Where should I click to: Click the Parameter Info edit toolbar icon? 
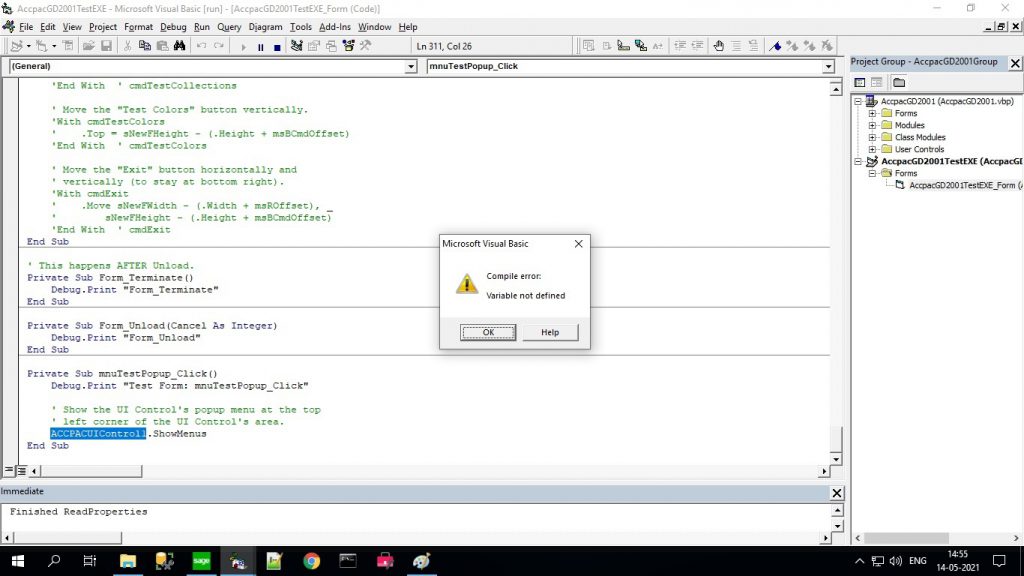(x=641, y=46)
